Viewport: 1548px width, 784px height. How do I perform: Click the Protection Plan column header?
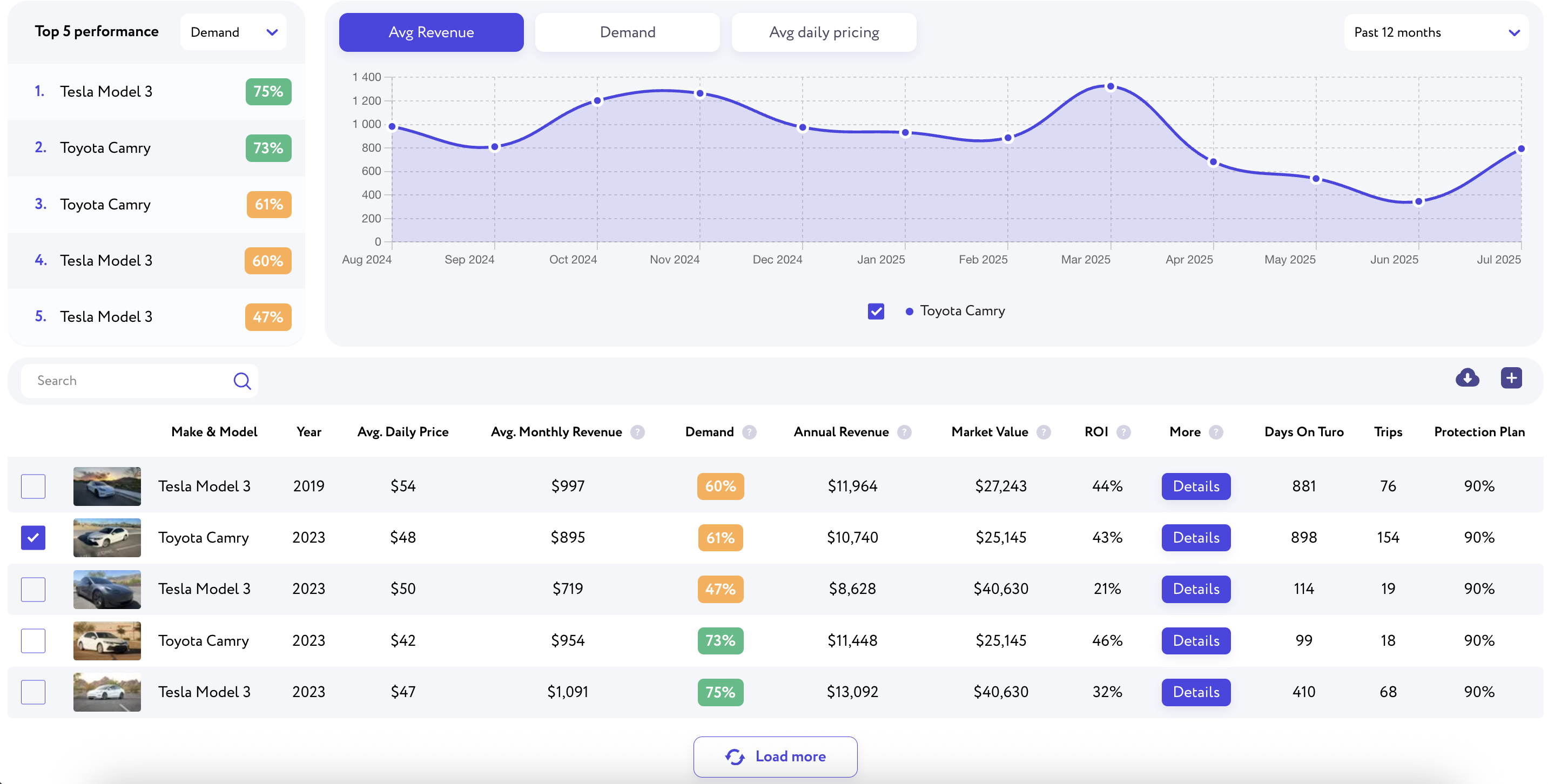coord(1479,432)
